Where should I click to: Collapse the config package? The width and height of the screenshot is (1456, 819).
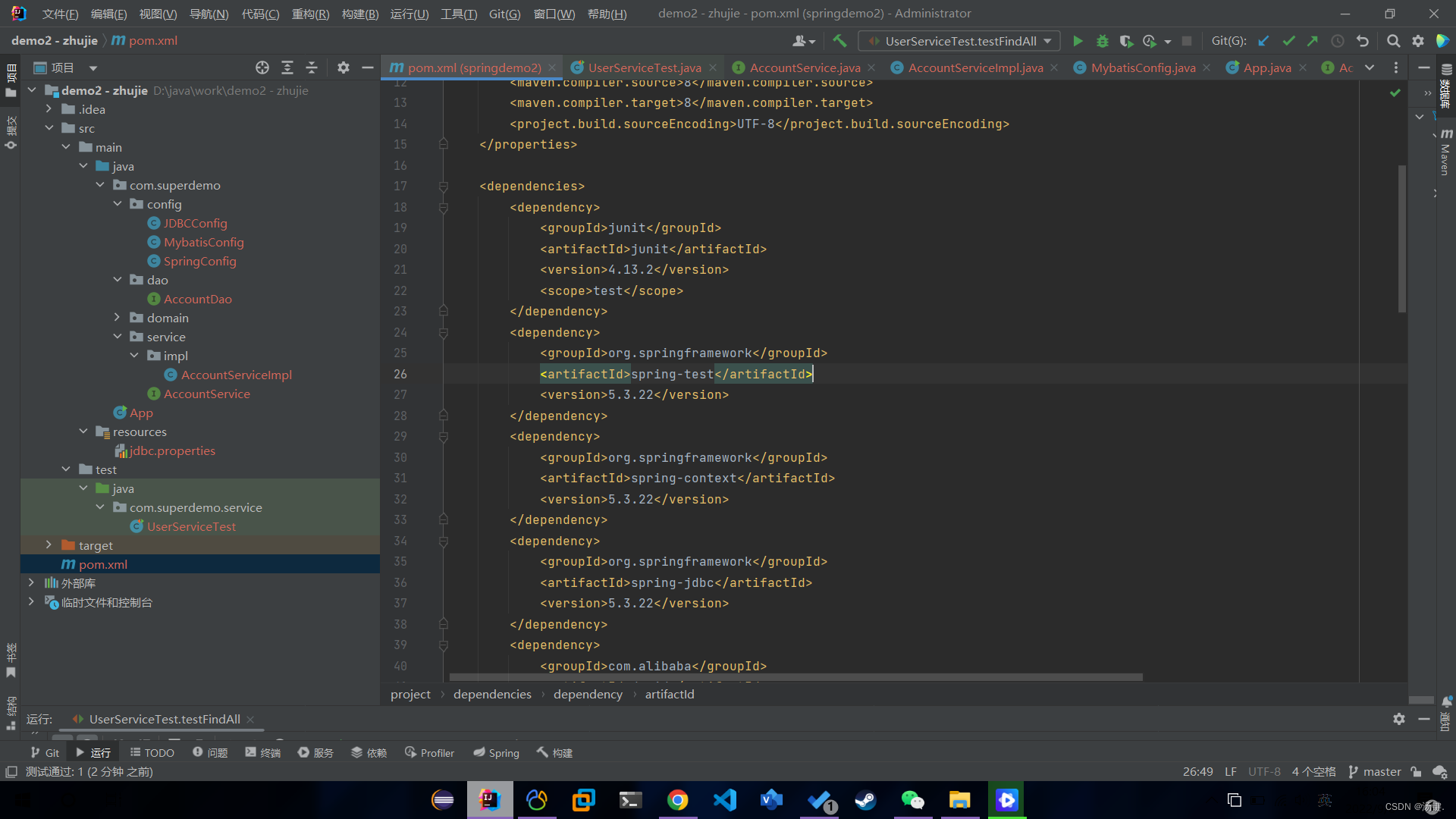pos(118,204)
